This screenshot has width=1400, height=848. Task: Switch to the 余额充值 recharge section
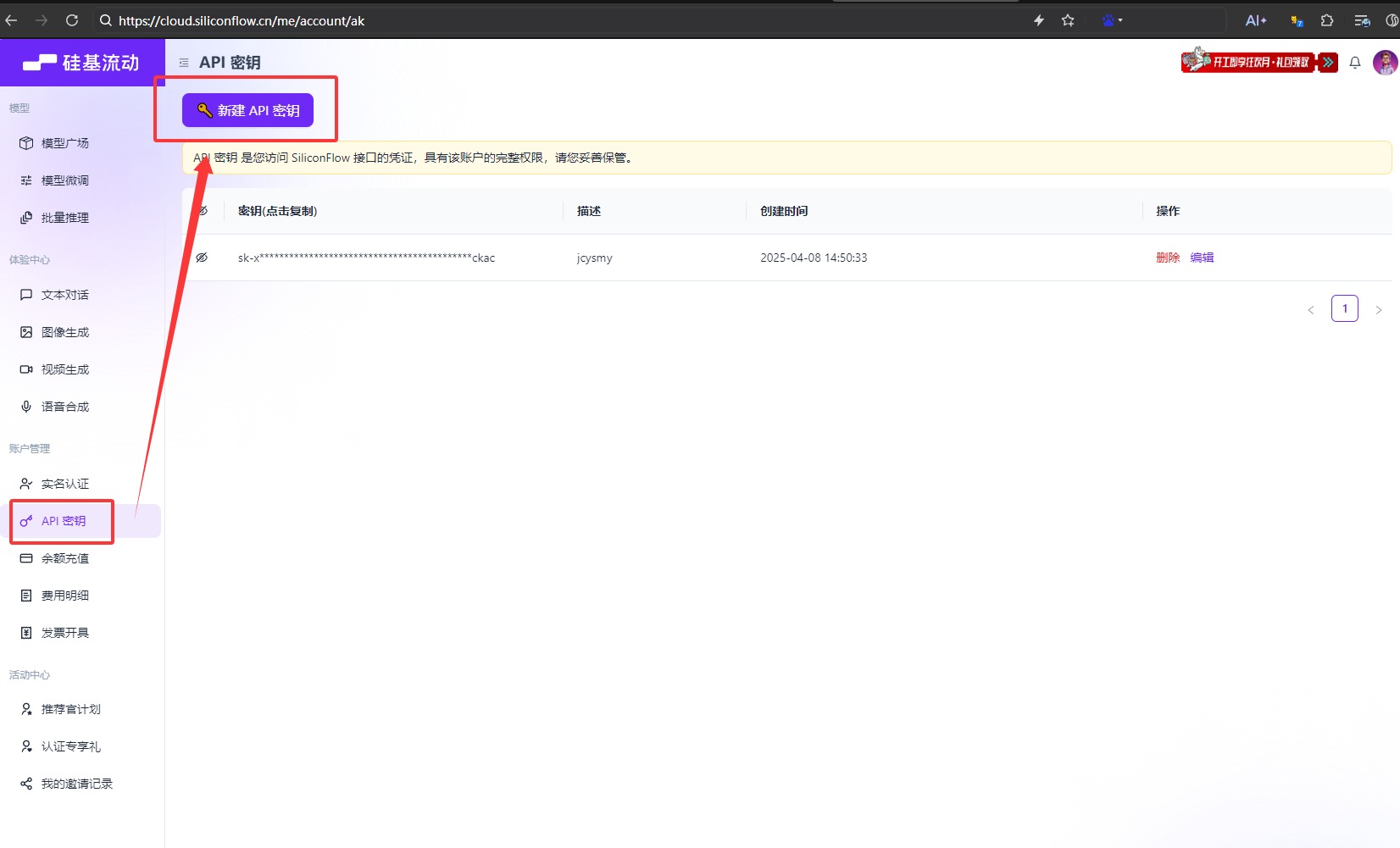click(x=64, y=557)
